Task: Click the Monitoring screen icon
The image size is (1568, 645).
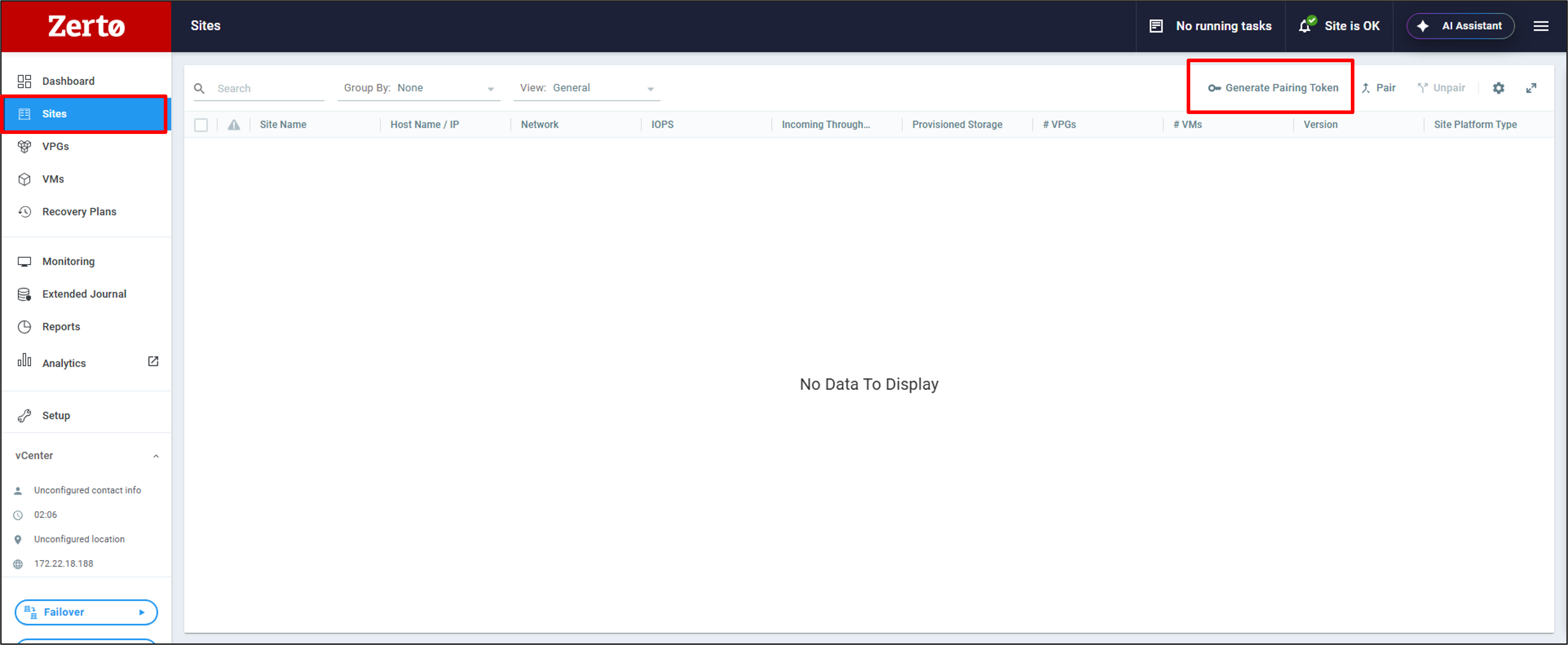Action: (24, 261)
